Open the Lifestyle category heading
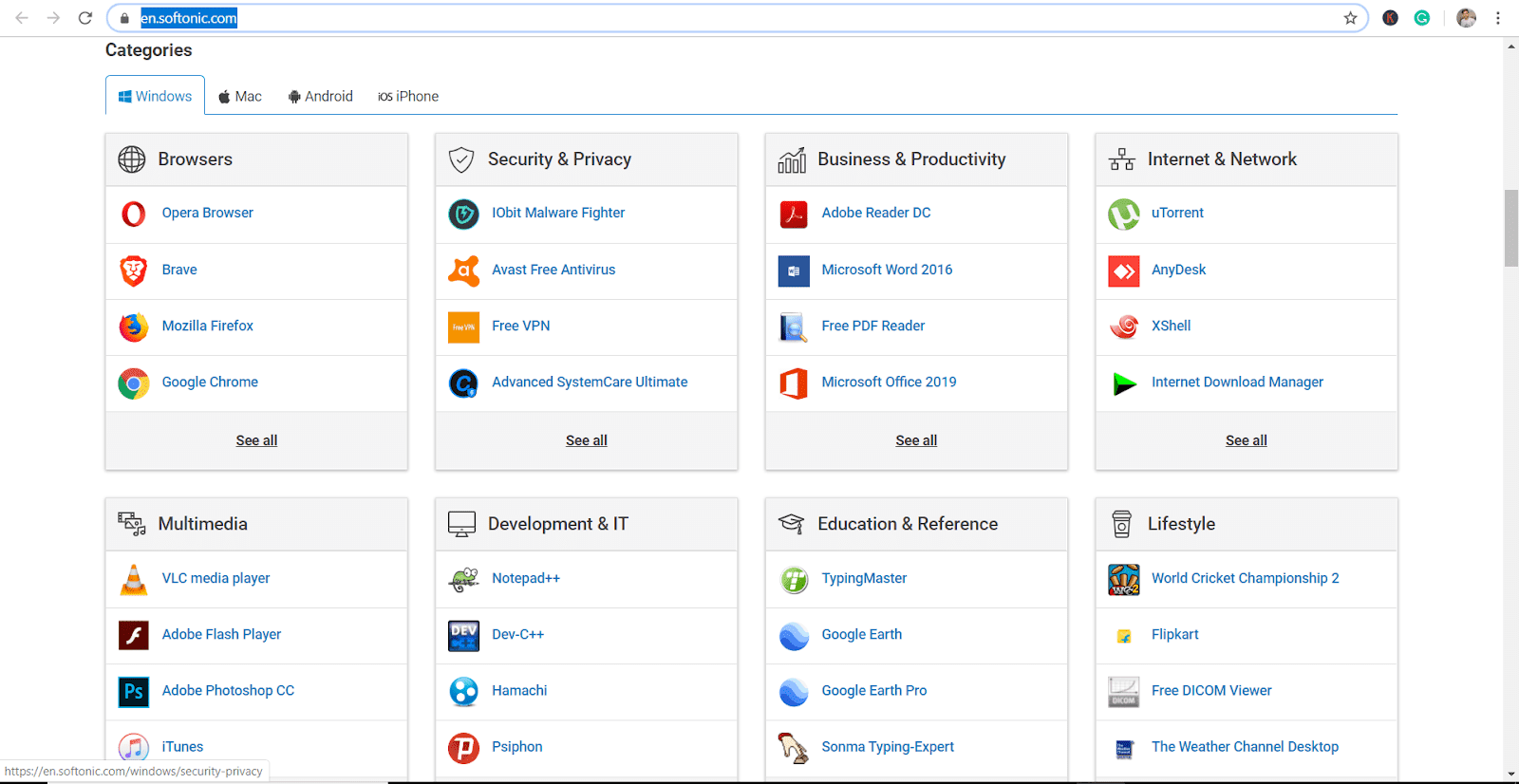The width and height of the screenshot is (1519, 784). pos(1181,524)
